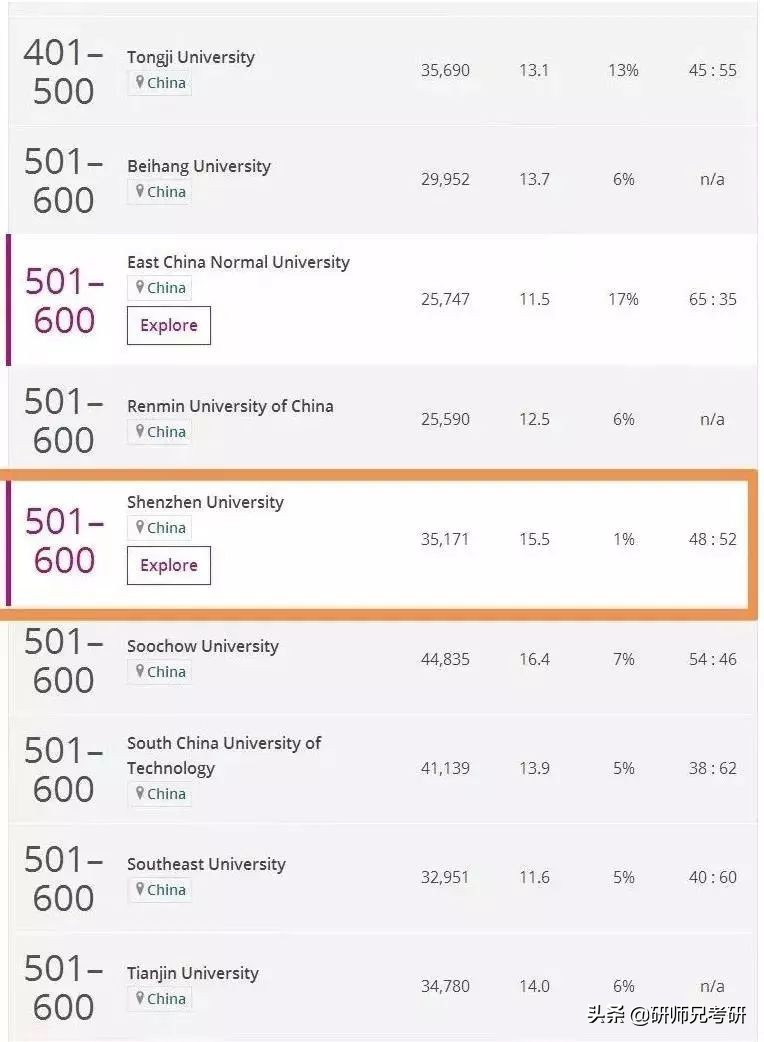
Task: Click the China location pin for Tongji University
Action: (x=158, y=83)
